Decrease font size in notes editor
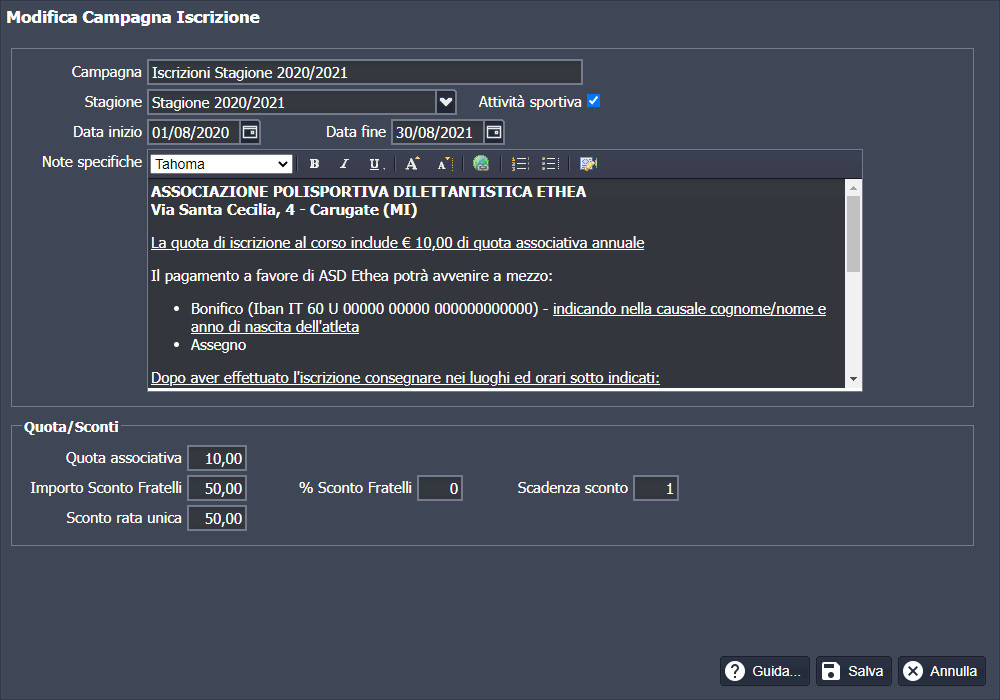1000x700 pixels. coord(444,164)
